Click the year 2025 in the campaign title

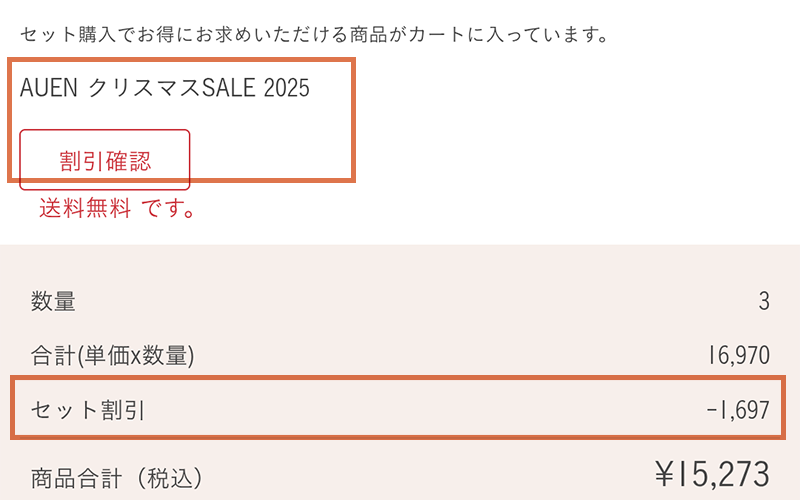pyautogui.click(x=287, y=88)
